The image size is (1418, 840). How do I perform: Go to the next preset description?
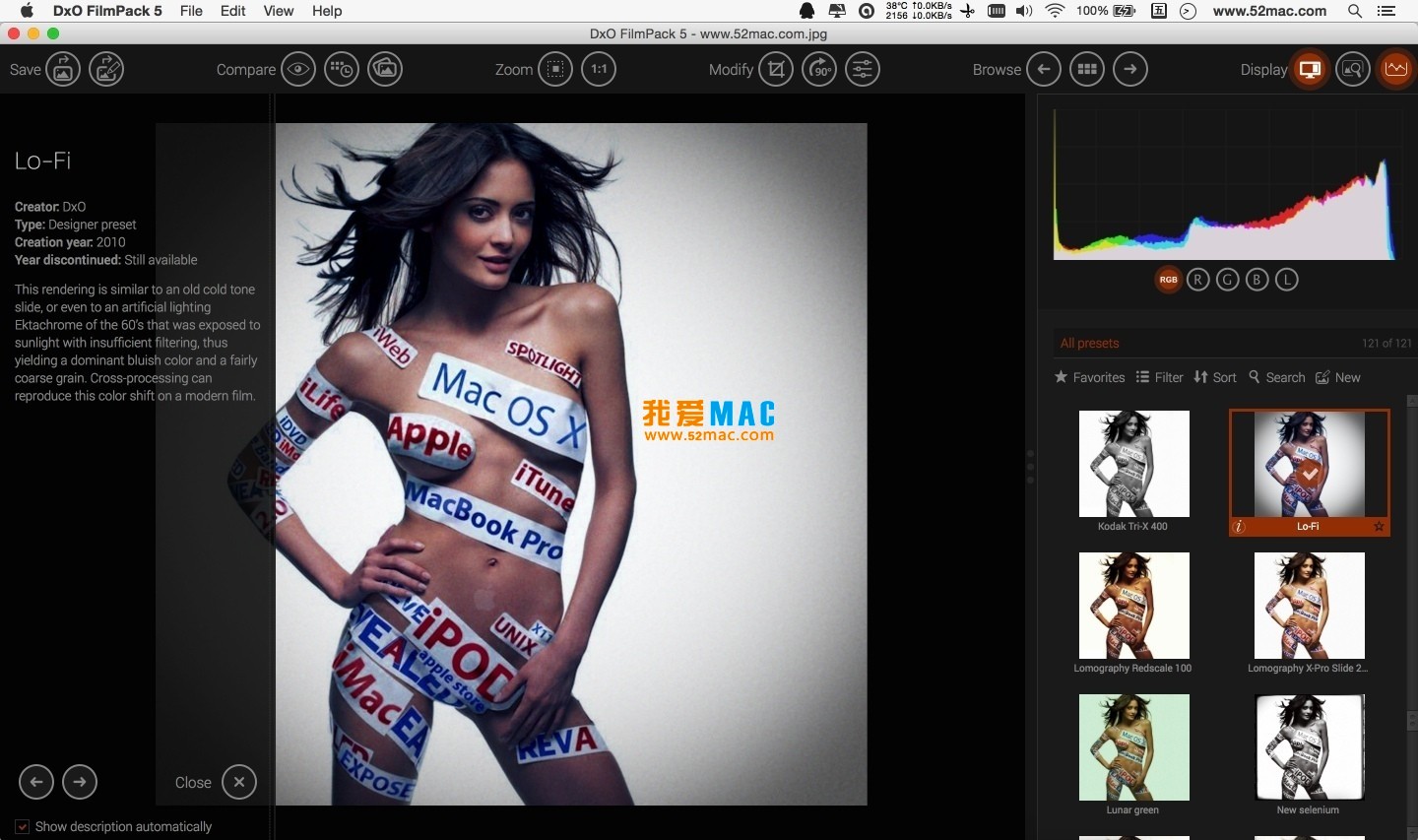[80, 782]
